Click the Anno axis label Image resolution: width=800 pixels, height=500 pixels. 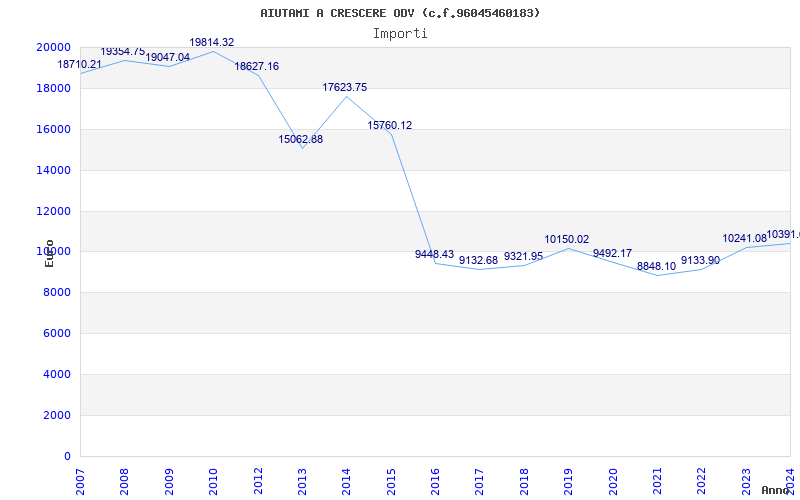pos(775,490)
